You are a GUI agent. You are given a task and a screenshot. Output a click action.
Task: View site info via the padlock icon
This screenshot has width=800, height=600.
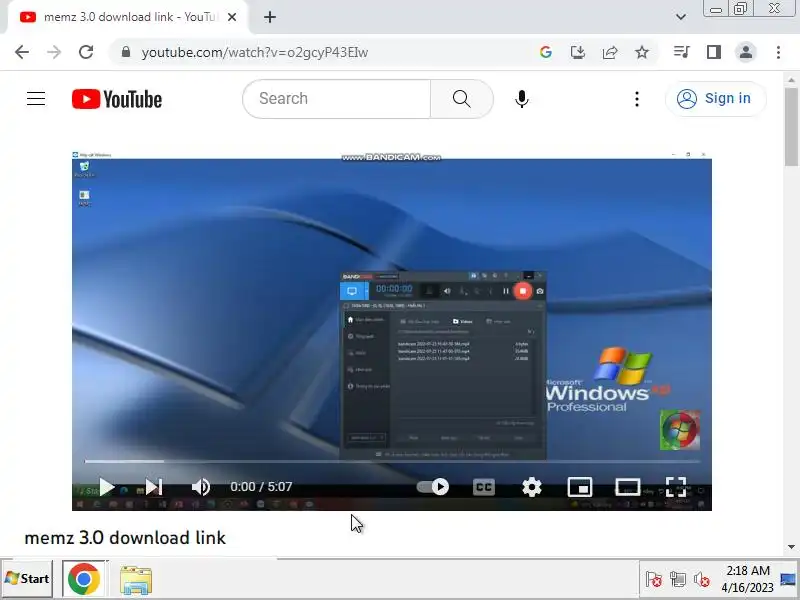point(126,52)
